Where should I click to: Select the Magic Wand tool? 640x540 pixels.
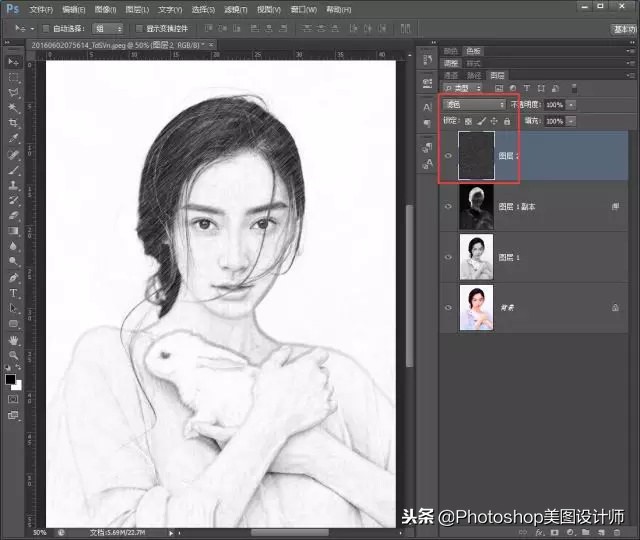click(13, 108)
